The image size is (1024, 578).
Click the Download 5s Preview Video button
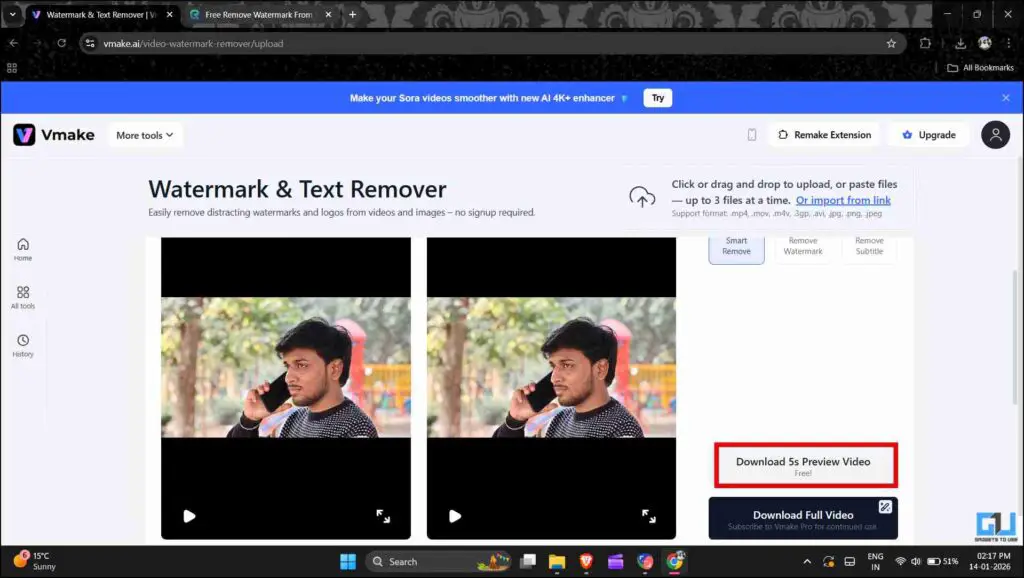coord(803,465)
